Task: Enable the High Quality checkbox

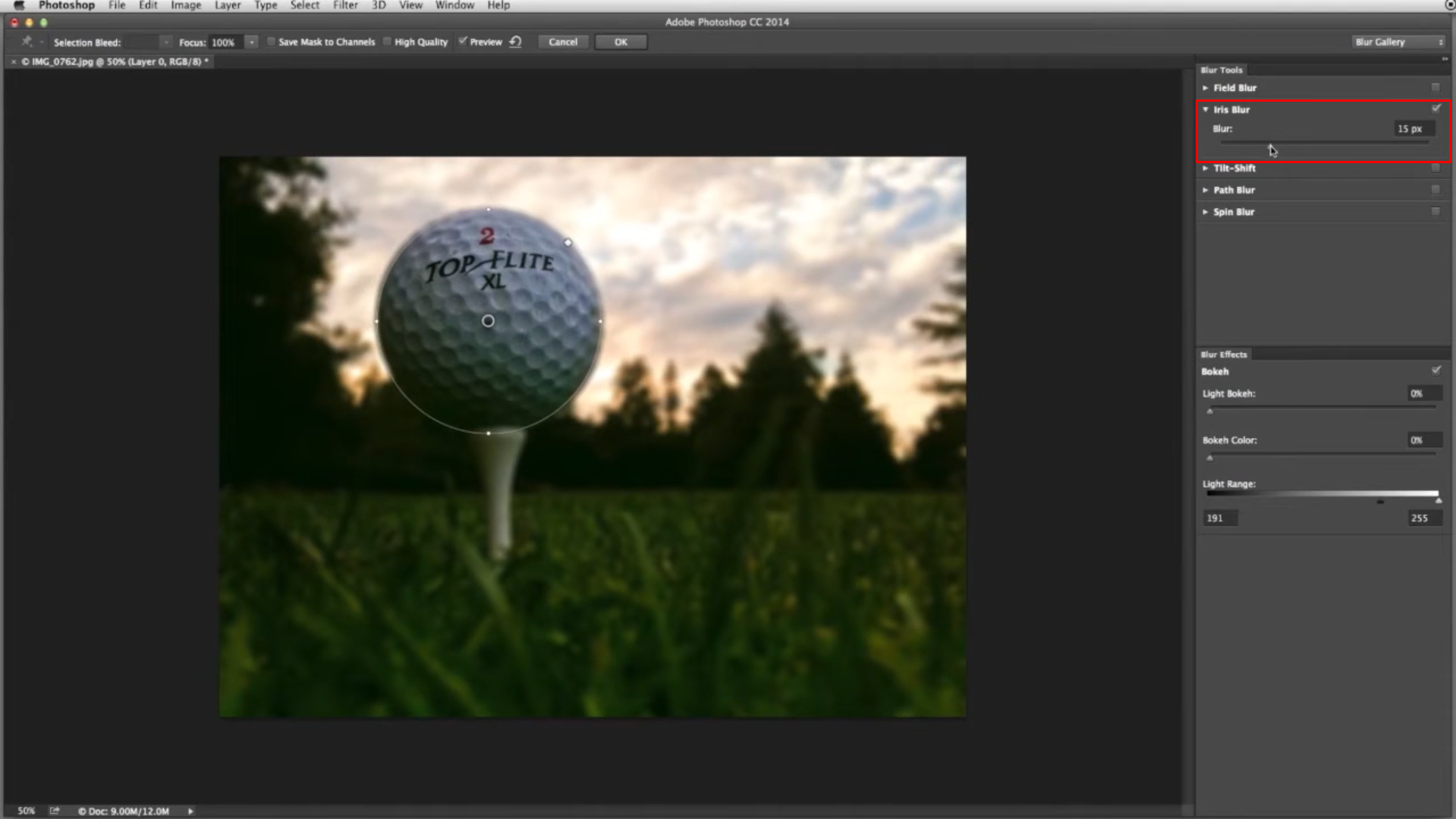Action: pyautogui.click(x=387, y=42)
